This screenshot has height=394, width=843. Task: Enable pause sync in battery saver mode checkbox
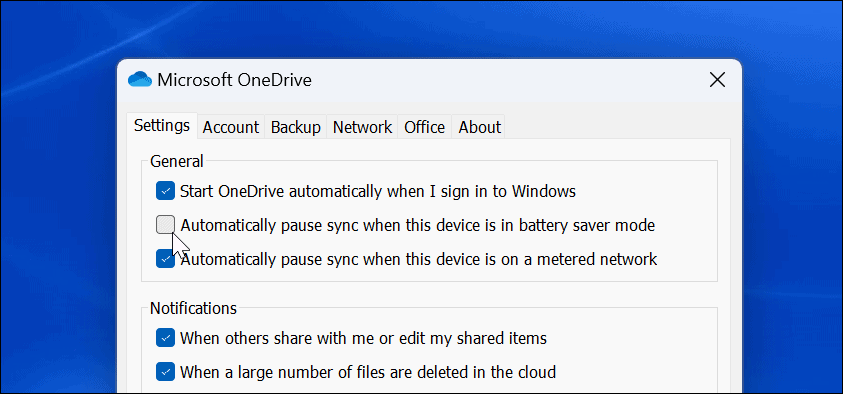[x=166, y=225]
